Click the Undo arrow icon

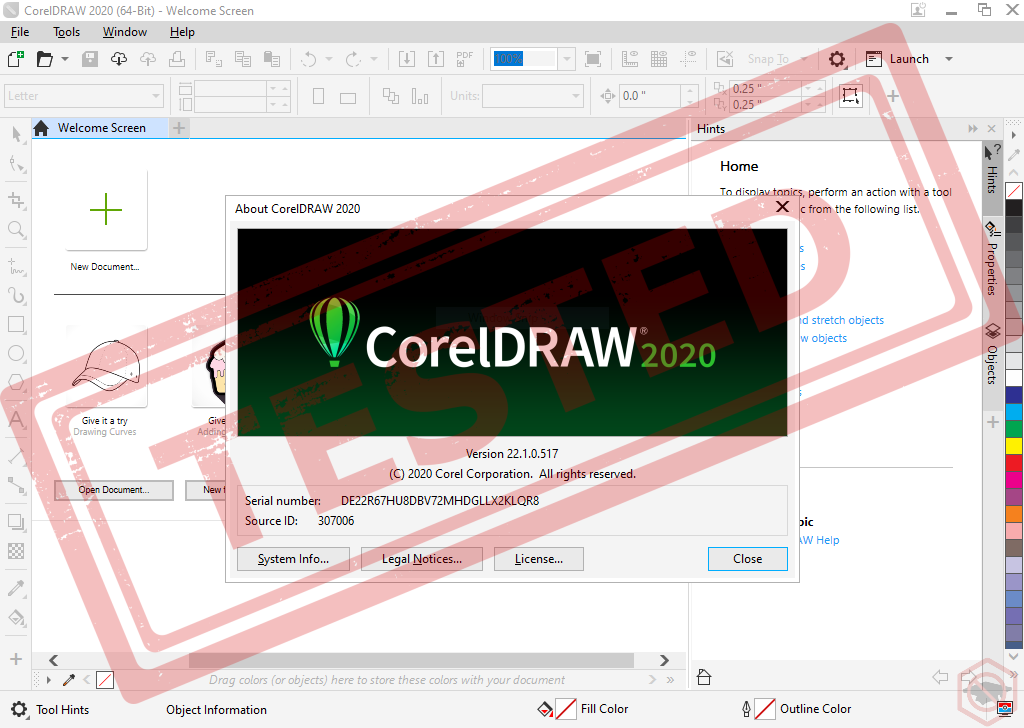(x=308, y=59)
